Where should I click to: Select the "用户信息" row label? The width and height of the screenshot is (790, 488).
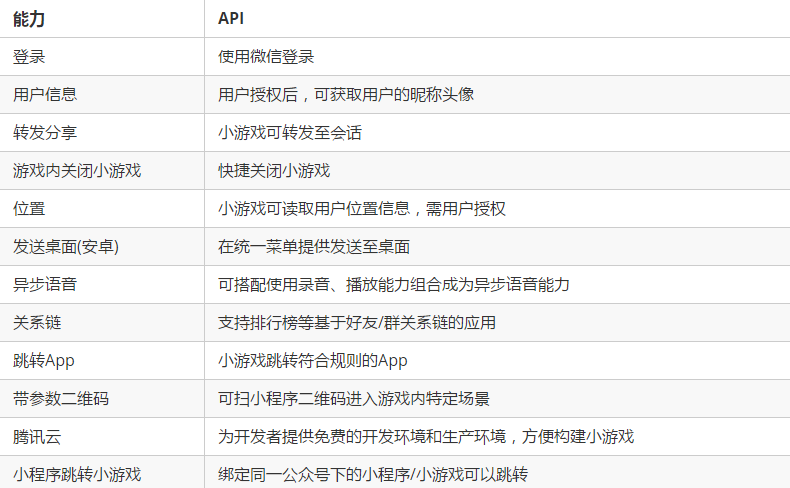[45, 95]
